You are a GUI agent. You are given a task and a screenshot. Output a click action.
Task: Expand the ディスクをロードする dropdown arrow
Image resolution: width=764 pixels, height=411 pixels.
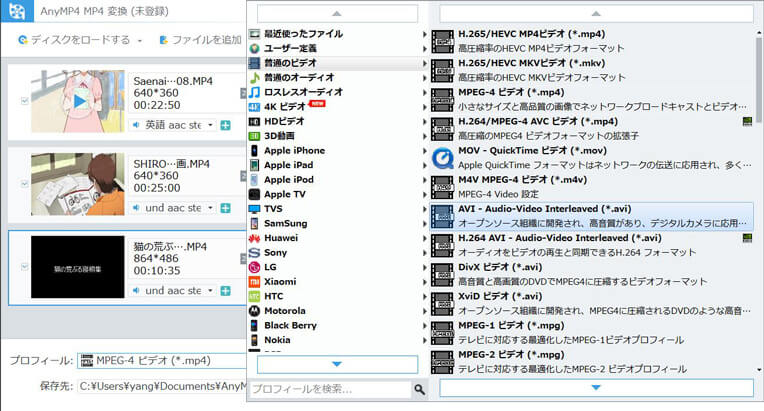coord(140,40)
